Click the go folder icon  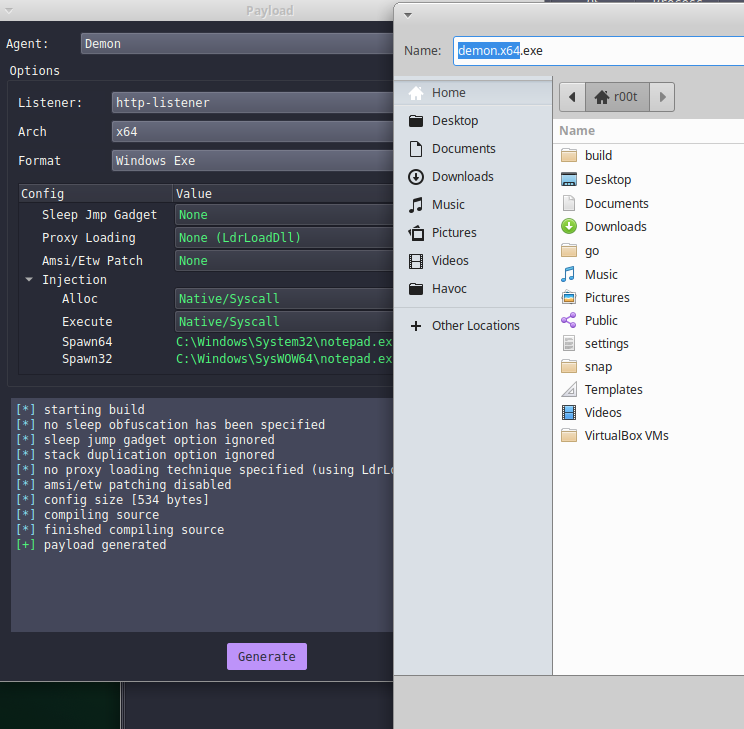pyautogui.click(x=569, y=250)
